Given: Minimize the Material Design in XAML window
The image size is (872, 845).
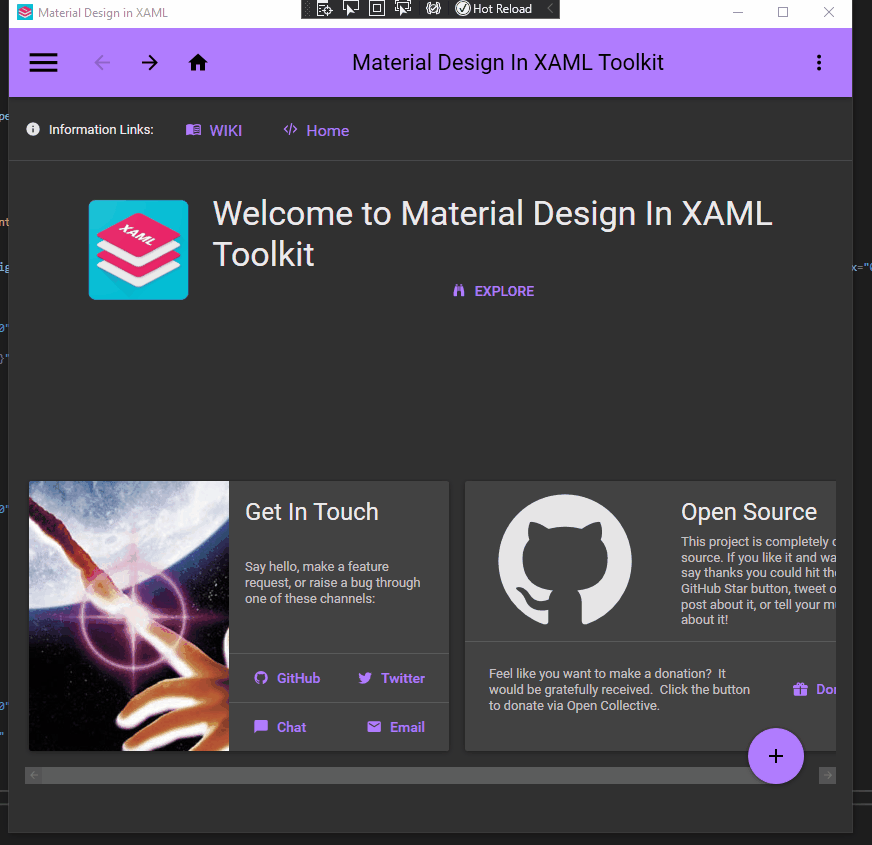Looking at the screenshot, I should click(x=738, y=12).
